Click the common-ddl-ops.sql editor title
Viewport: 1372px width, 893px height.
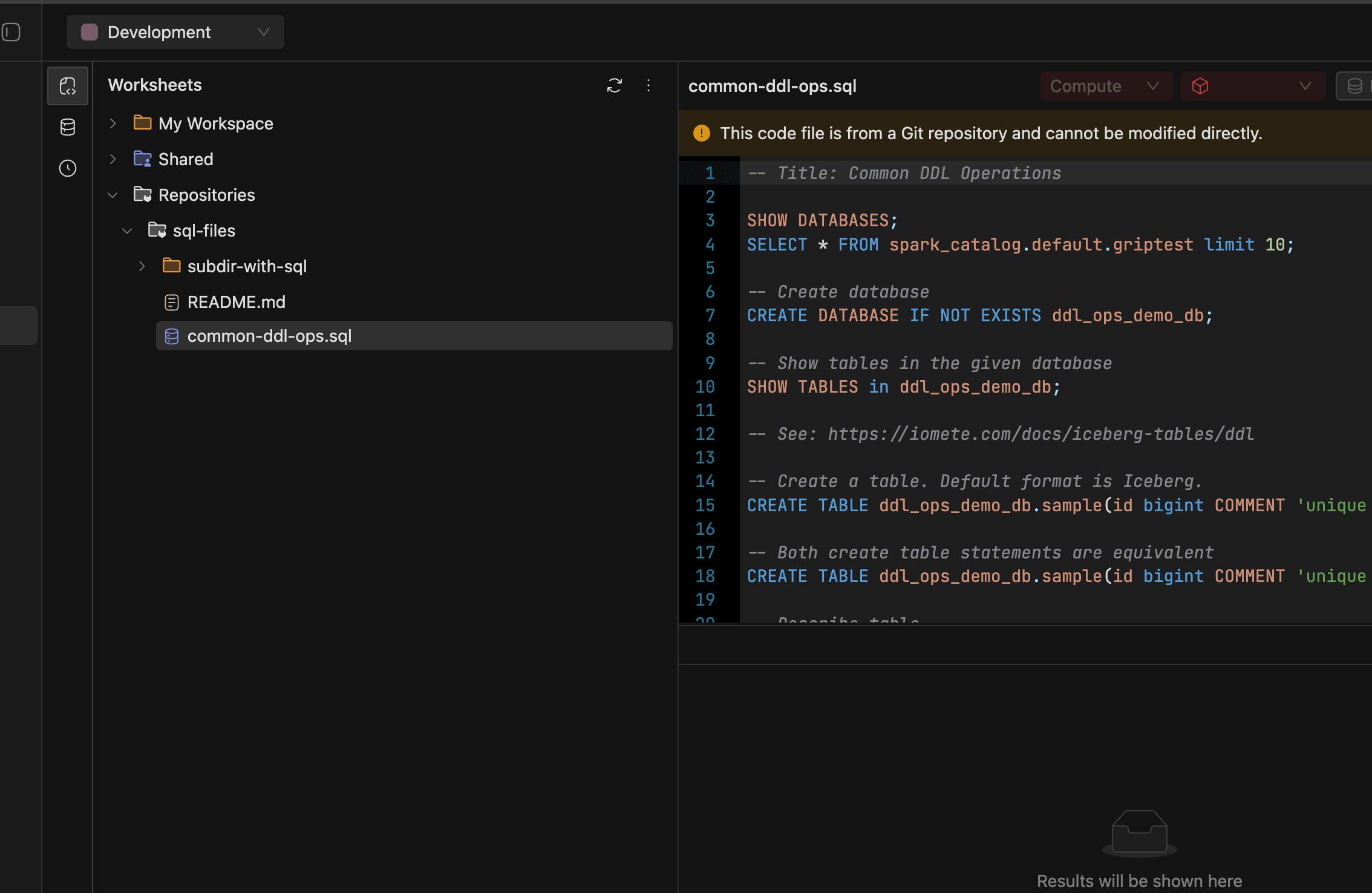(x=773, y=86)
